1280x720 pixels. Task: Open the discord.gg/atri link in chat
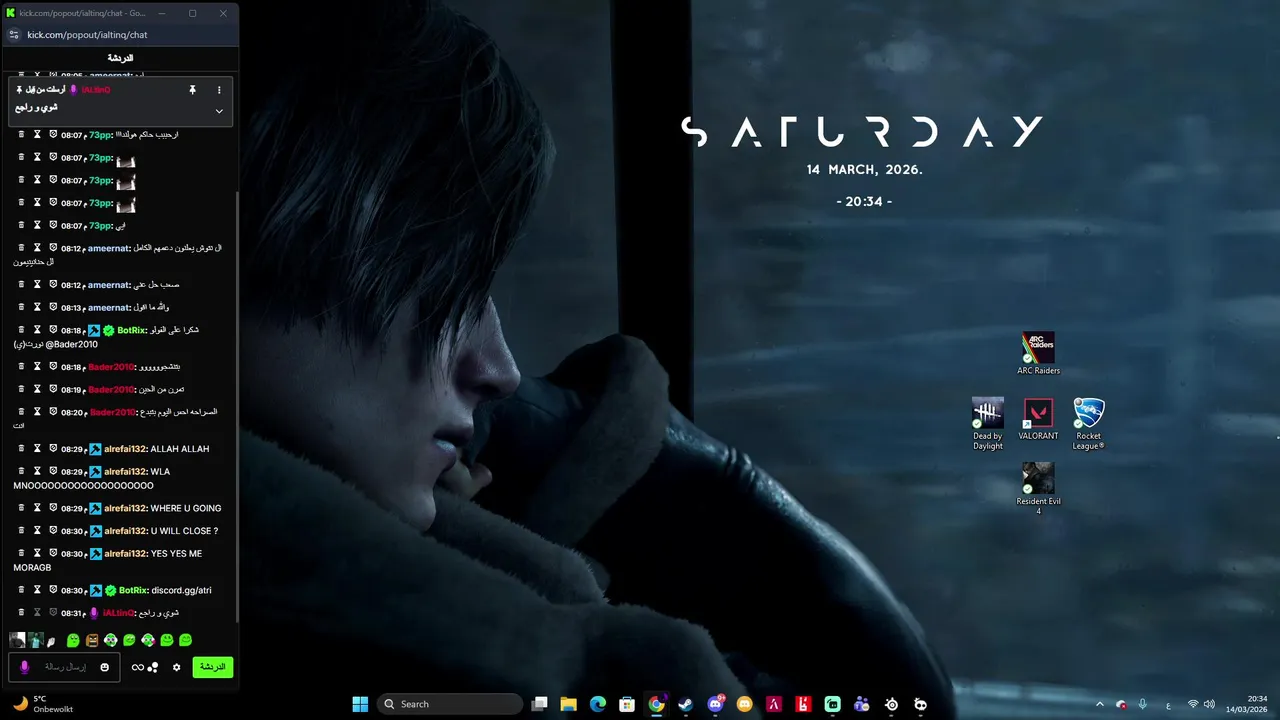pos(181,590)
